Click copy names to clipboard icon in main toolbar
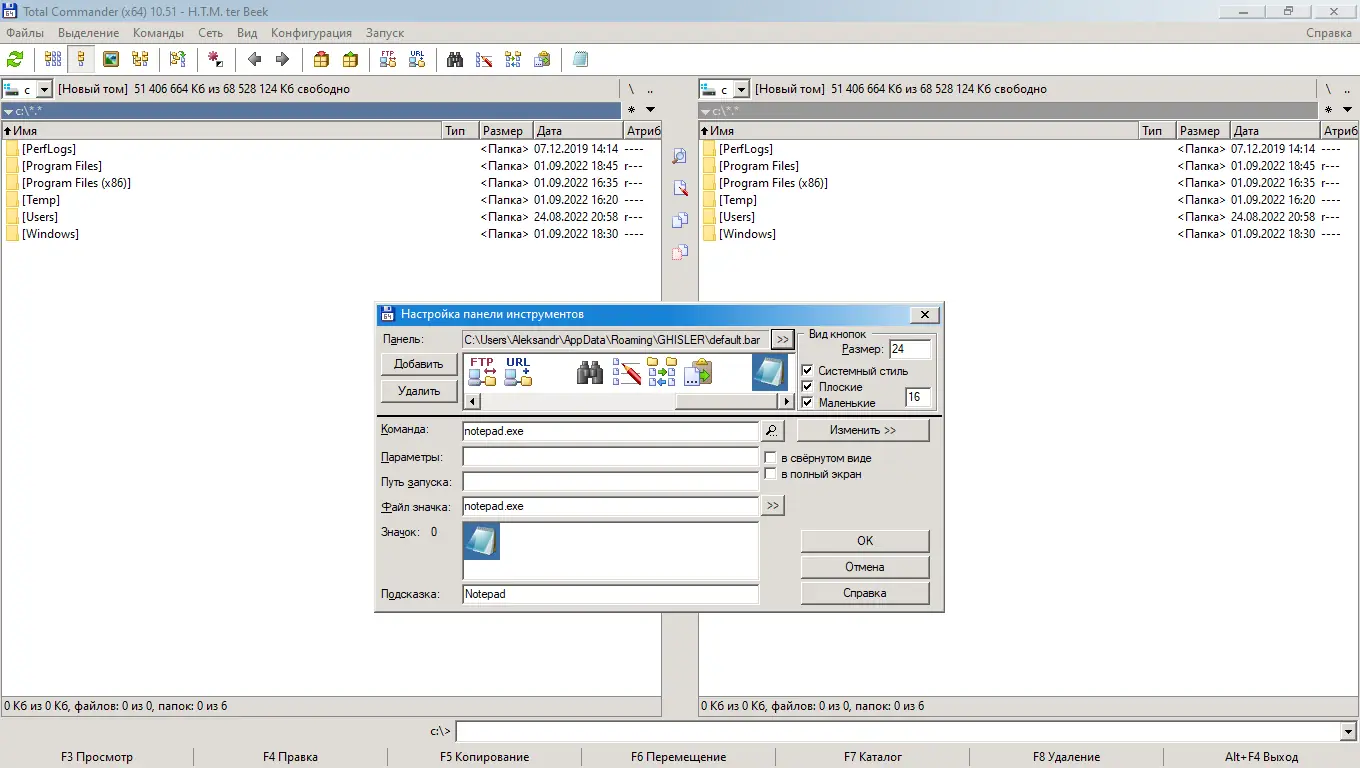Screen dimensions: 1360x768 (x=542, y=59)
